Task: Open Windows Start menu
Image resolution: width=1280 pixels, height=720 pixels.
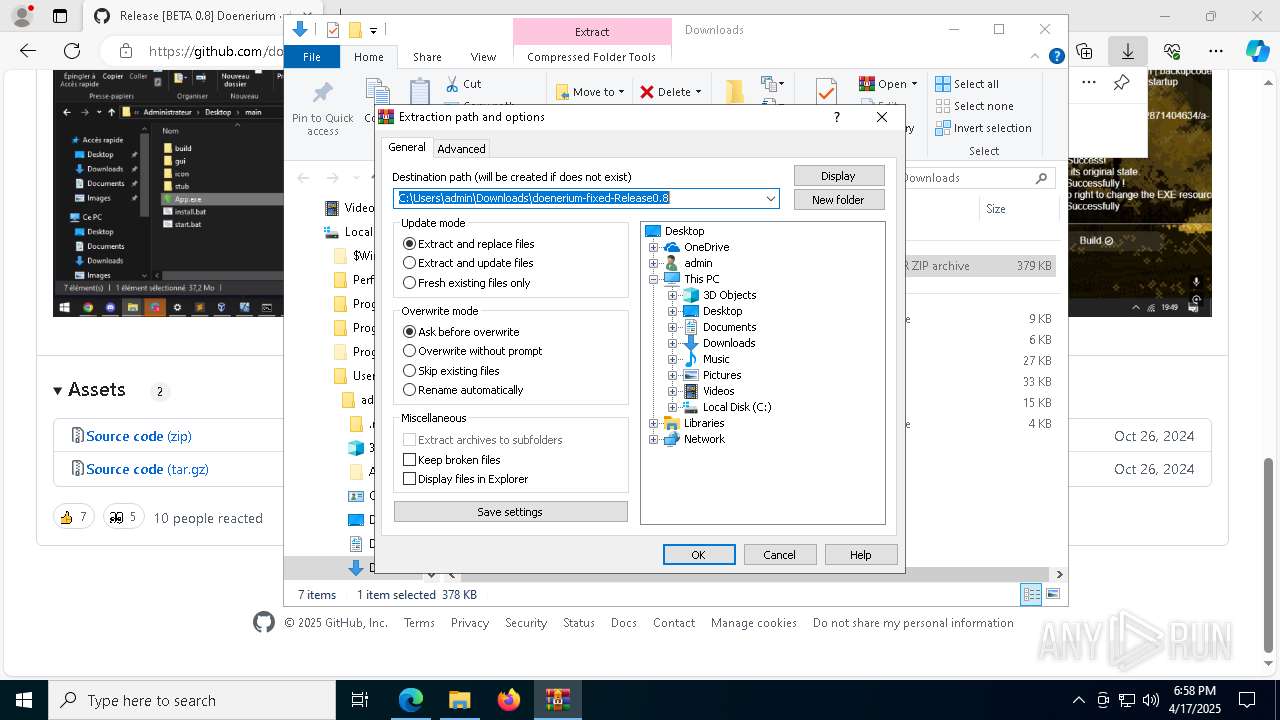Action: point(24,700)
